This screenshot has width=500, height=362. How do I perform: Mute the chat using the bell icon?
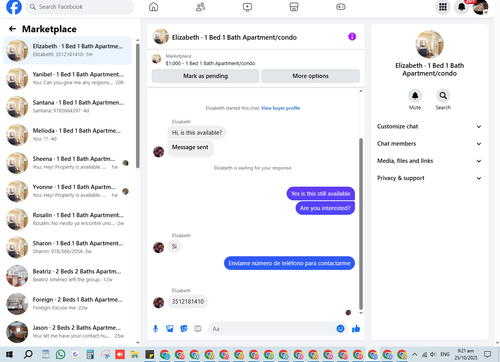point(415,96)
